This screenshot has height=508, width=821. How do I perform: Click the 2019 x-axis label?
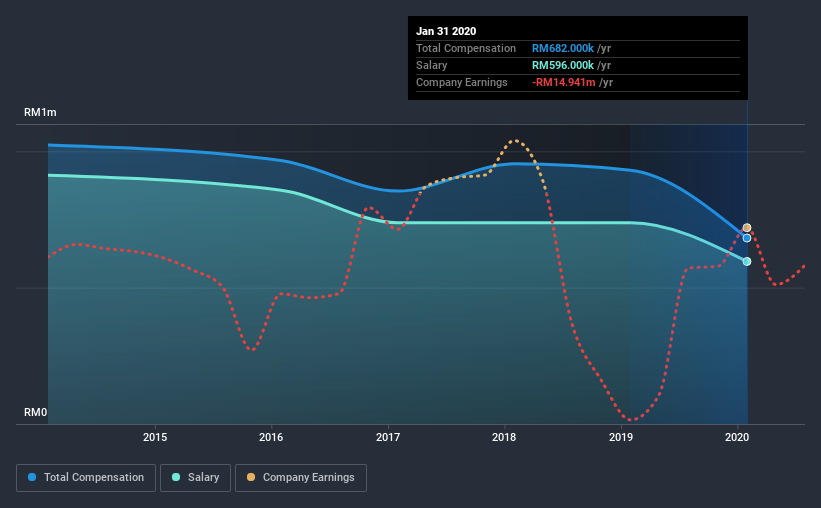[621, 437]
